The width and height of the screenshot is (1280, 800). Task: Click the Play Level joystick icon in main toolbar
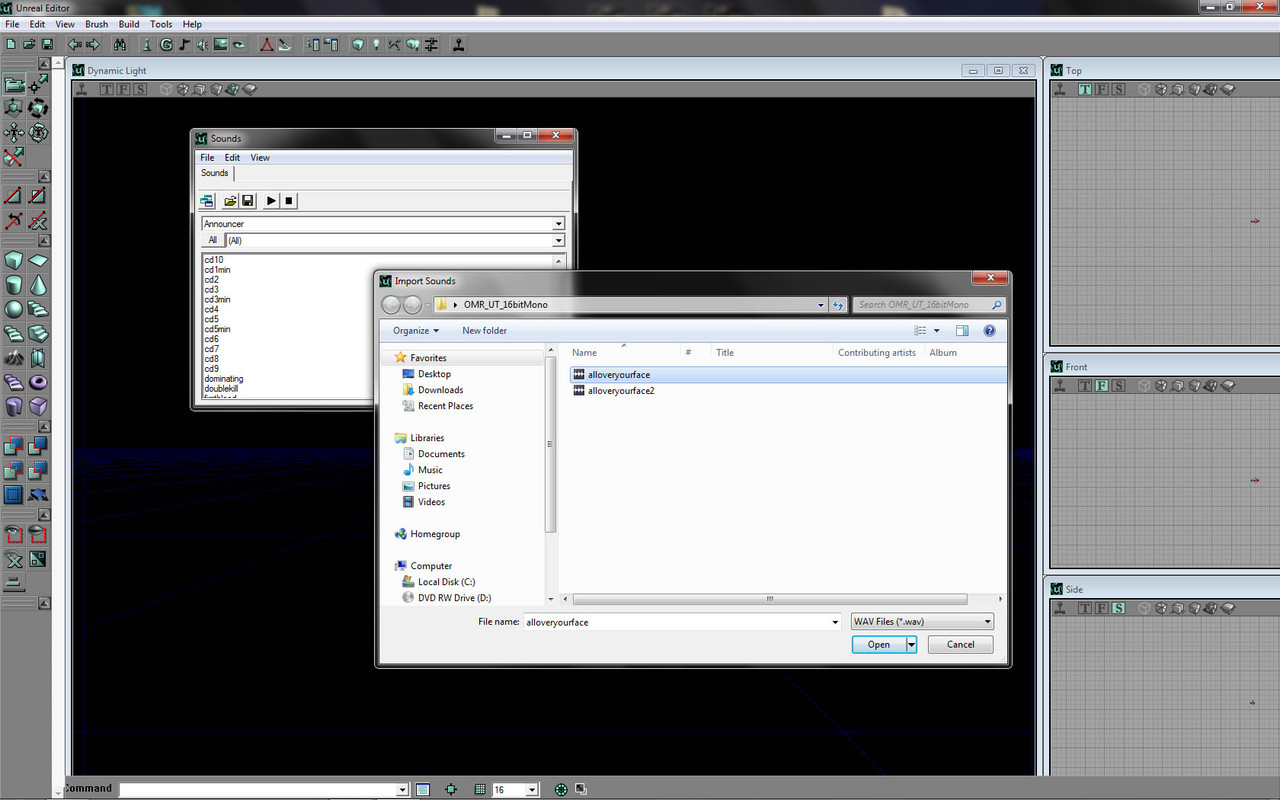pyautogui.click(x=458, y=45)
